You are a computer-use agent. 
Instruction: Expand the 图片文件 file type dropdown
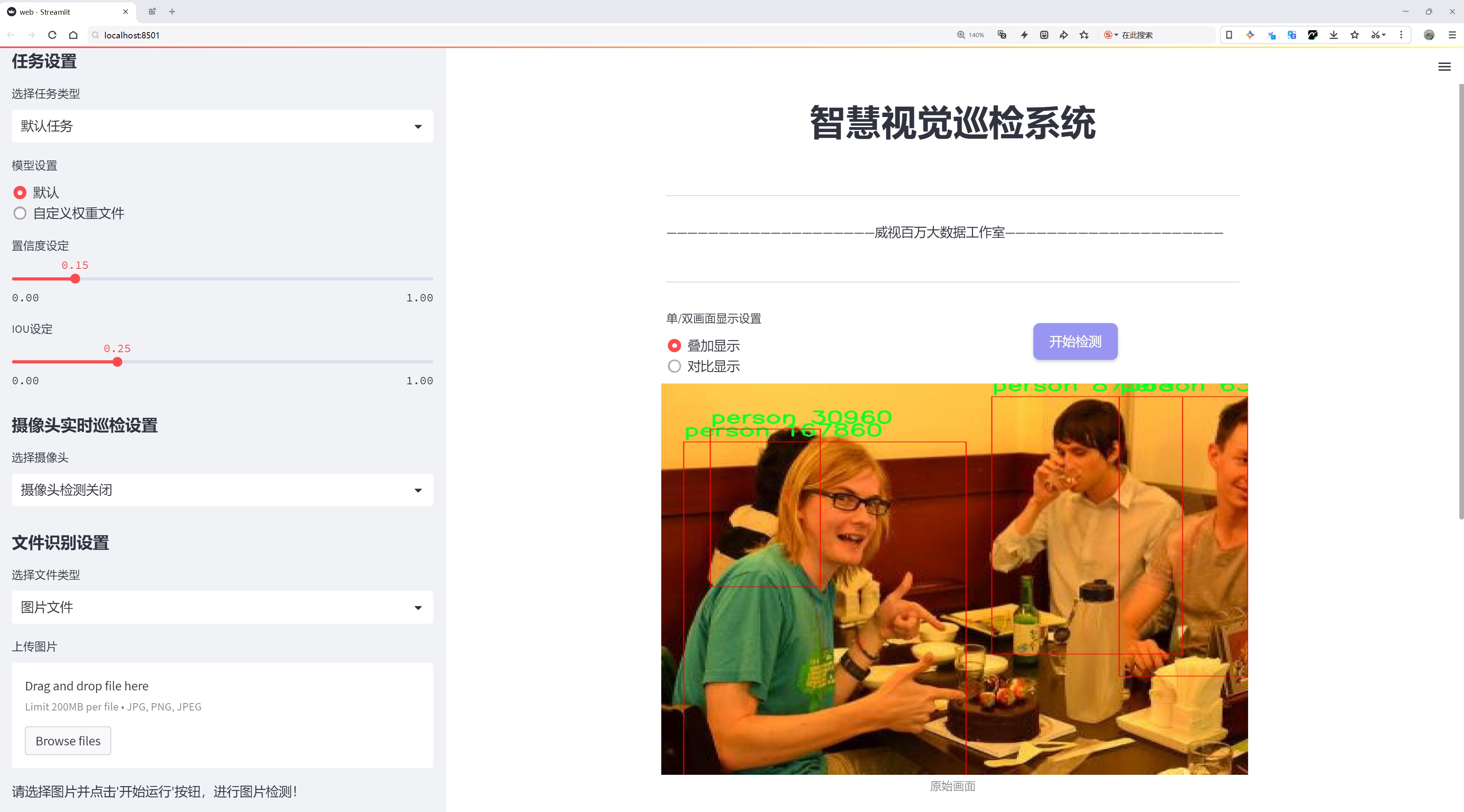point(222,607)
